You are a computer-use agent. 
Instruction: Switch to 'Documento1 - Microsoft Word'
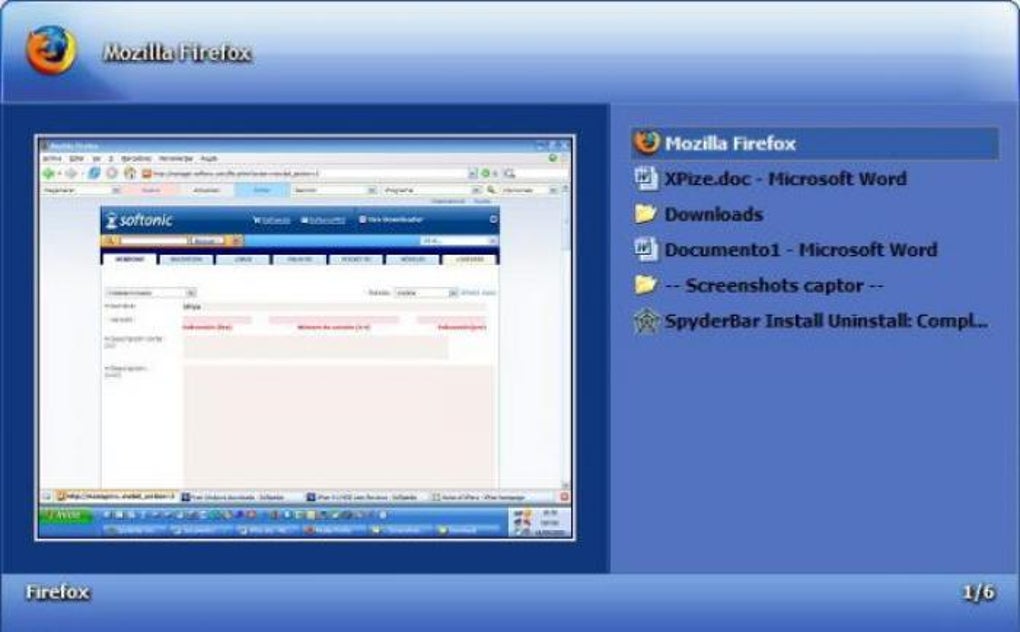(801, 250)
